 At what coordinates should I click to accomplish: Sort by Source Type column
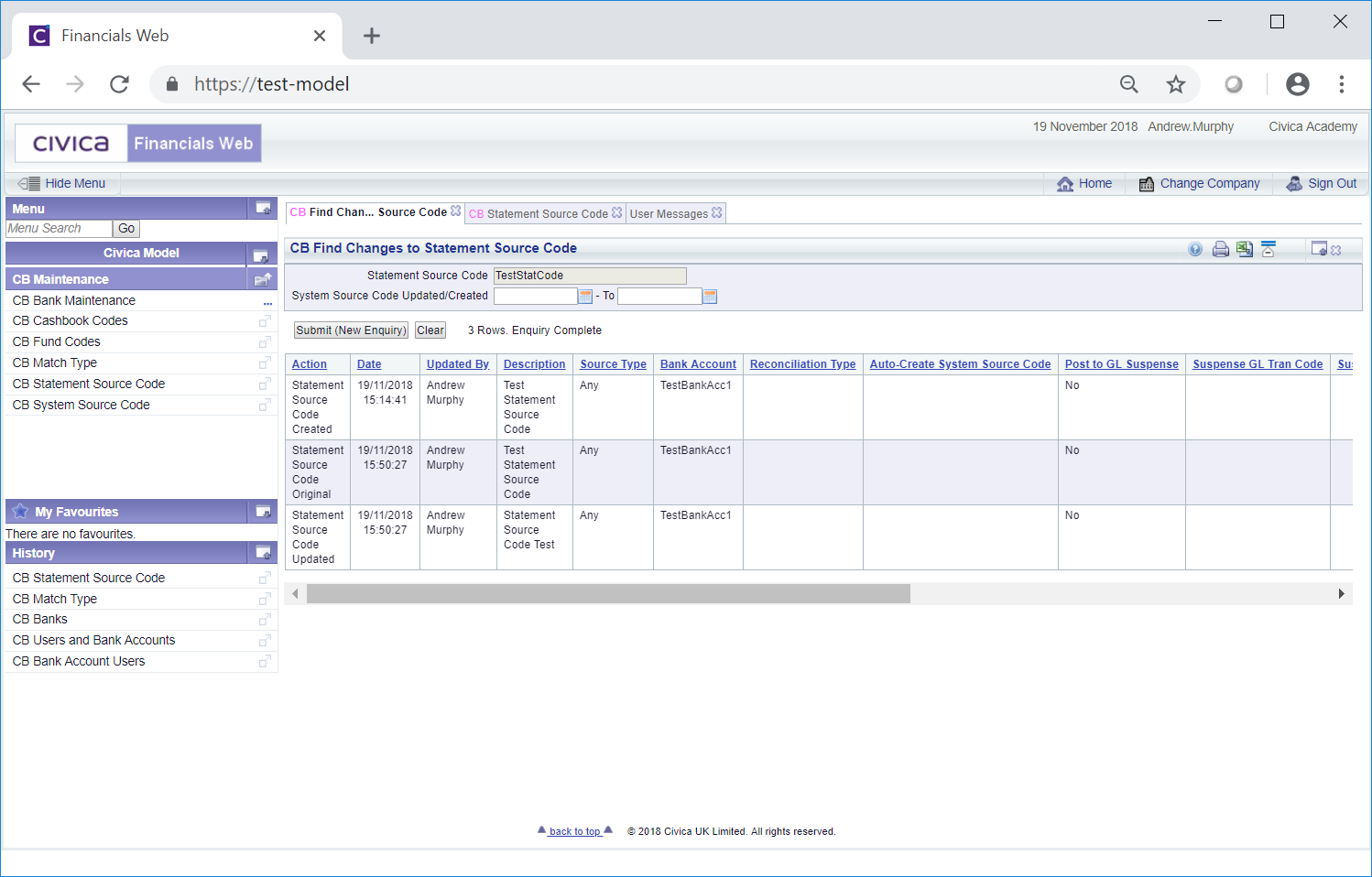coord(614,364)
